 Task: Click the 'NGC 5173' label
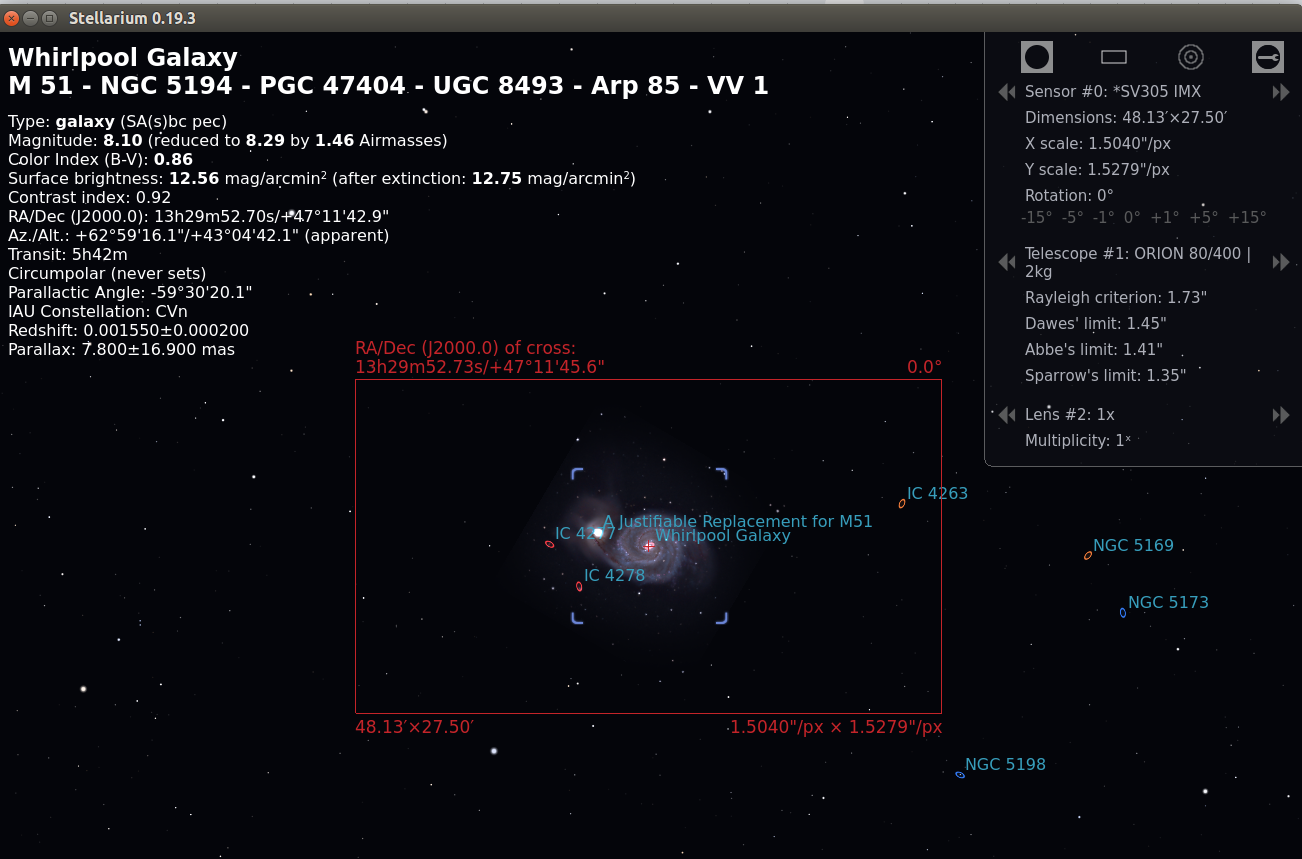click(x=1168, y=603)
